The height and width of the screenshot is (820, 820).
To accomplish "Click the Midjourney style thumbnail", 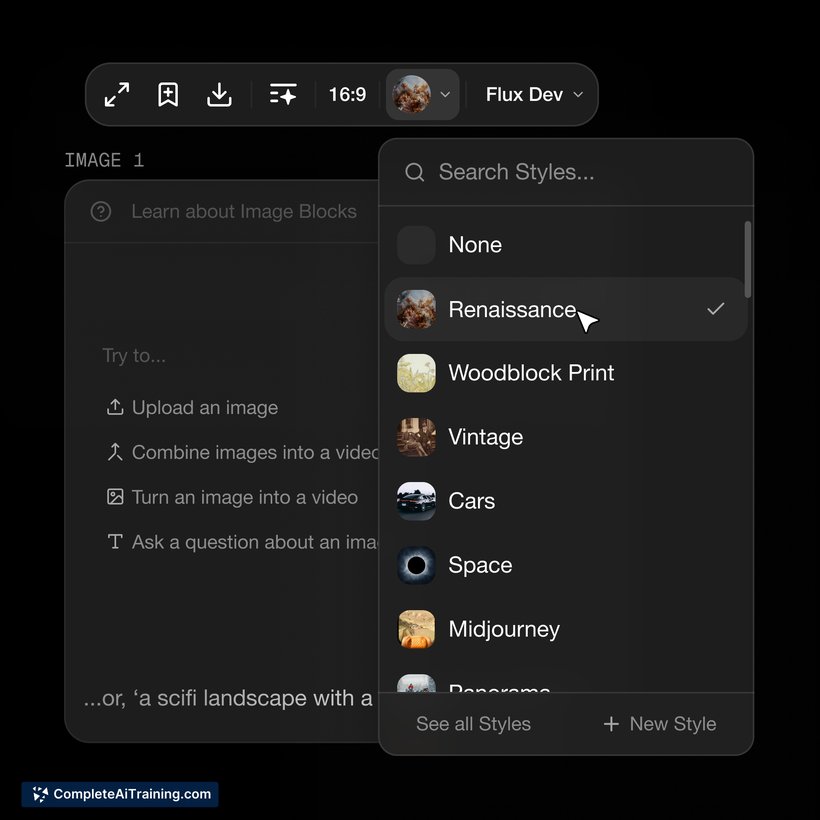I will (416, 629).
